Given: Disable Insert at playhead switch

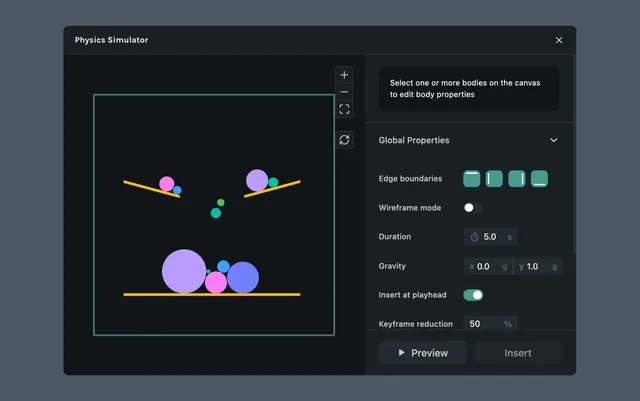Looking at the screenshot, I should point(473,295).
